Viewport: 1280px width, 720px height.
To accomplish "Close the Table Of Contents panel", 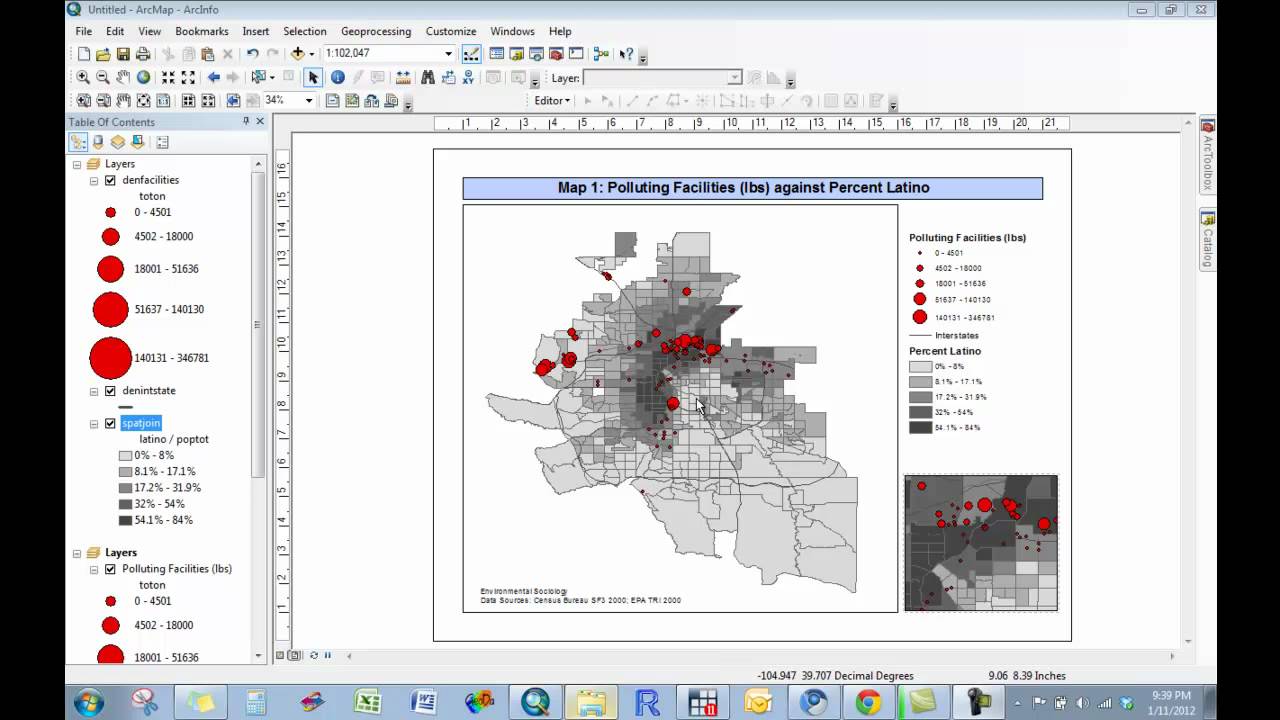I will pos(260,121).
